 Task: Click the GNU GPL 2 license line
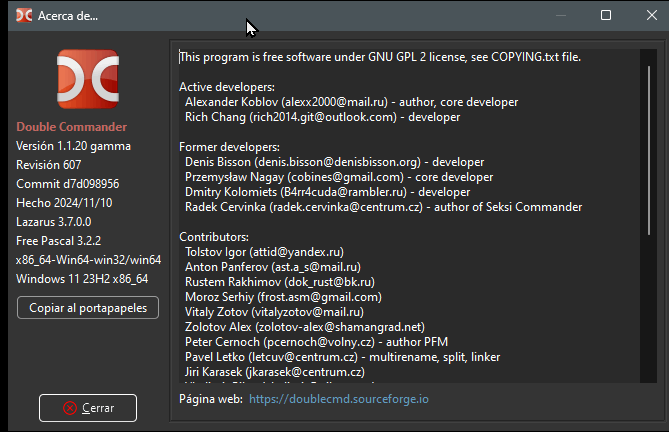point(380,57)
